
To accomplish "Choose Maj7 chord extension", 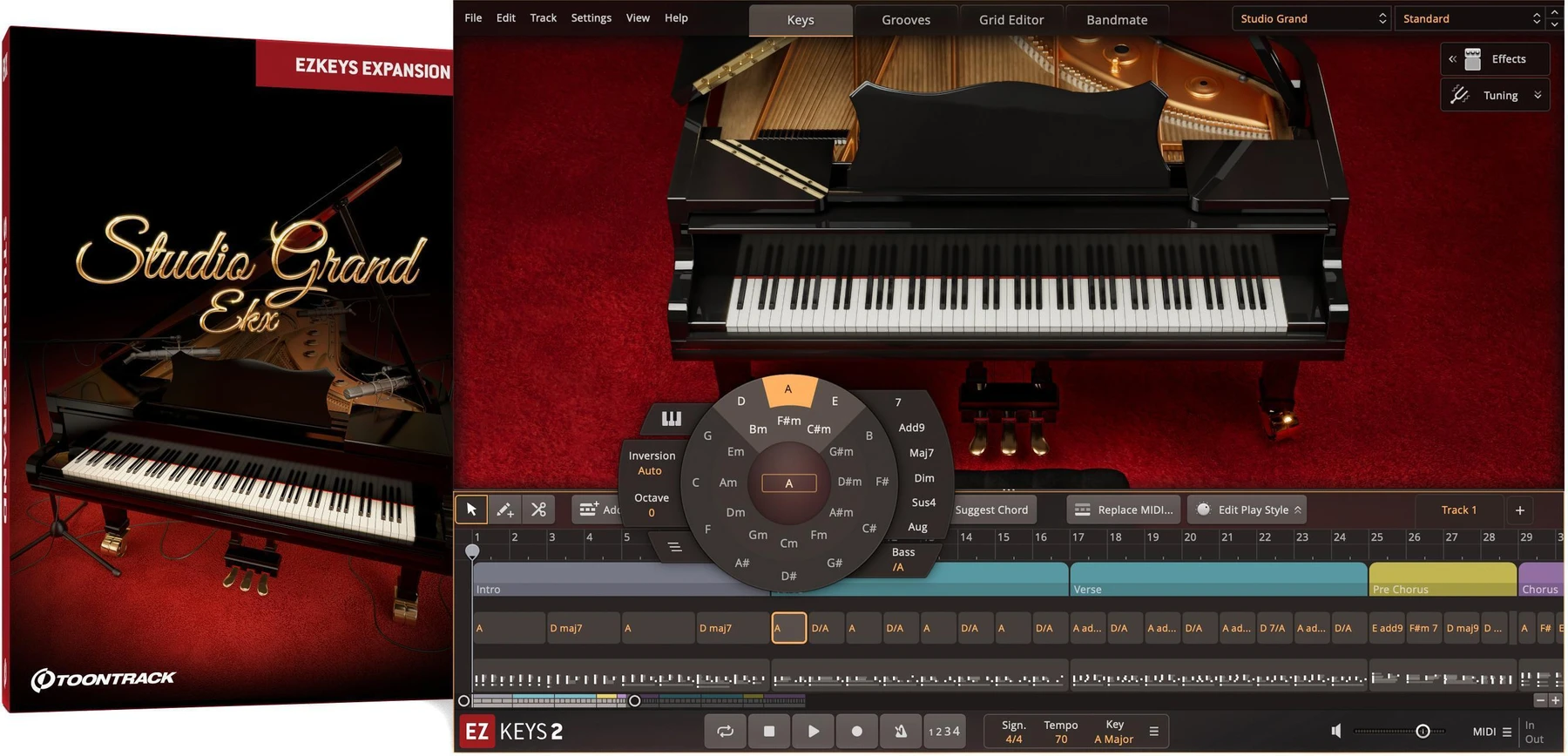I will coord(922,453).
